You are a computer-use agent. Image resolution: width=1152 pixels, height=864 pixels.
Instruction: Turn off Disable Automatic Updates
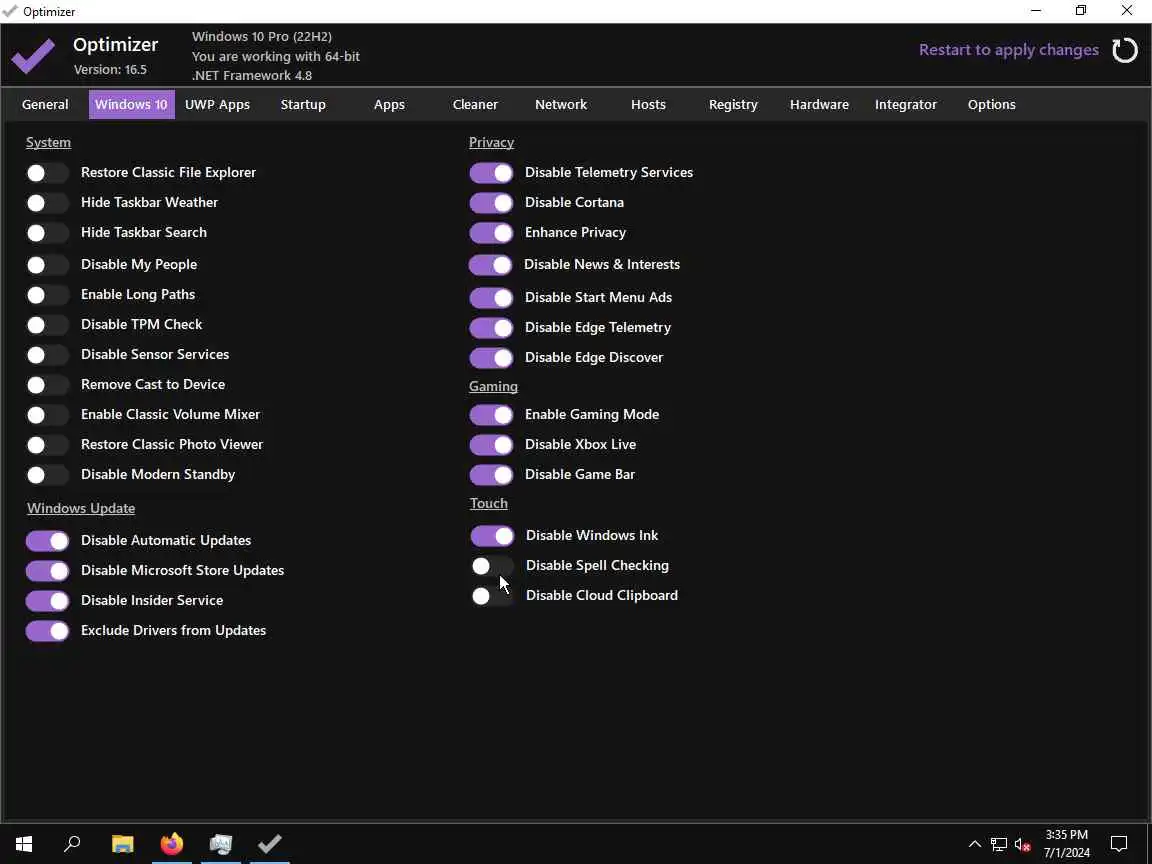(47, 541)
